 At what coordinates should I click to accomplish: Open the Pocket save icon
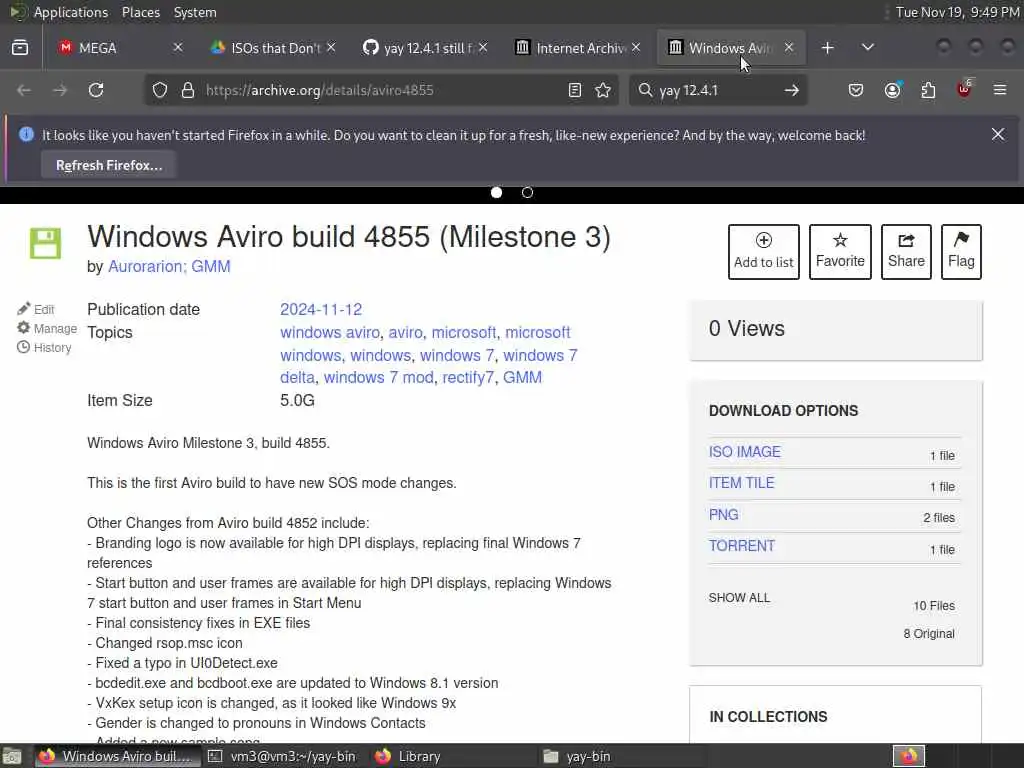click(856, 90)
